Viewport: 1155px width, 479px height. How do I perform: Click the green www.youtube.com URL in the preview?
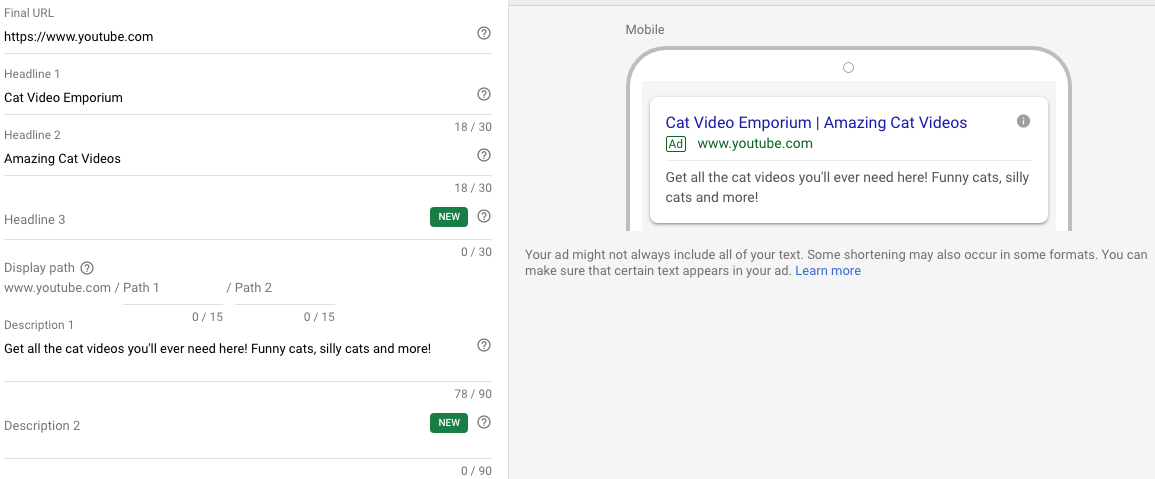[755, 144]
